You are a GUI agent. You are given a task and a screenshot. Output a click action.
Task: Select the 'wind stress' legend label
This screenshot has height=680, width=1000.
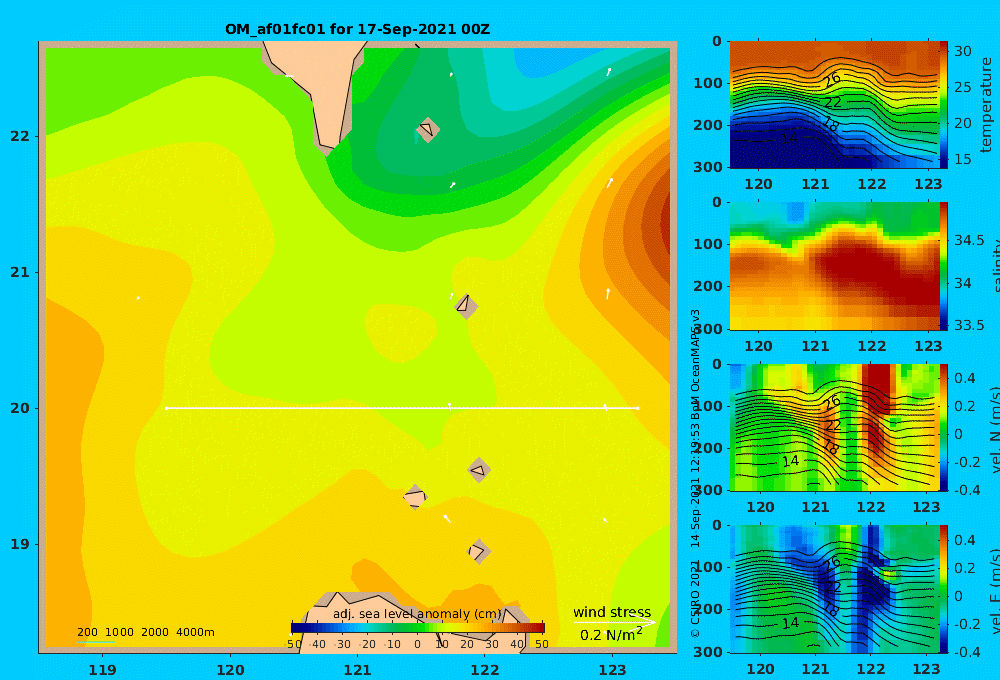[x=612, y=612]
